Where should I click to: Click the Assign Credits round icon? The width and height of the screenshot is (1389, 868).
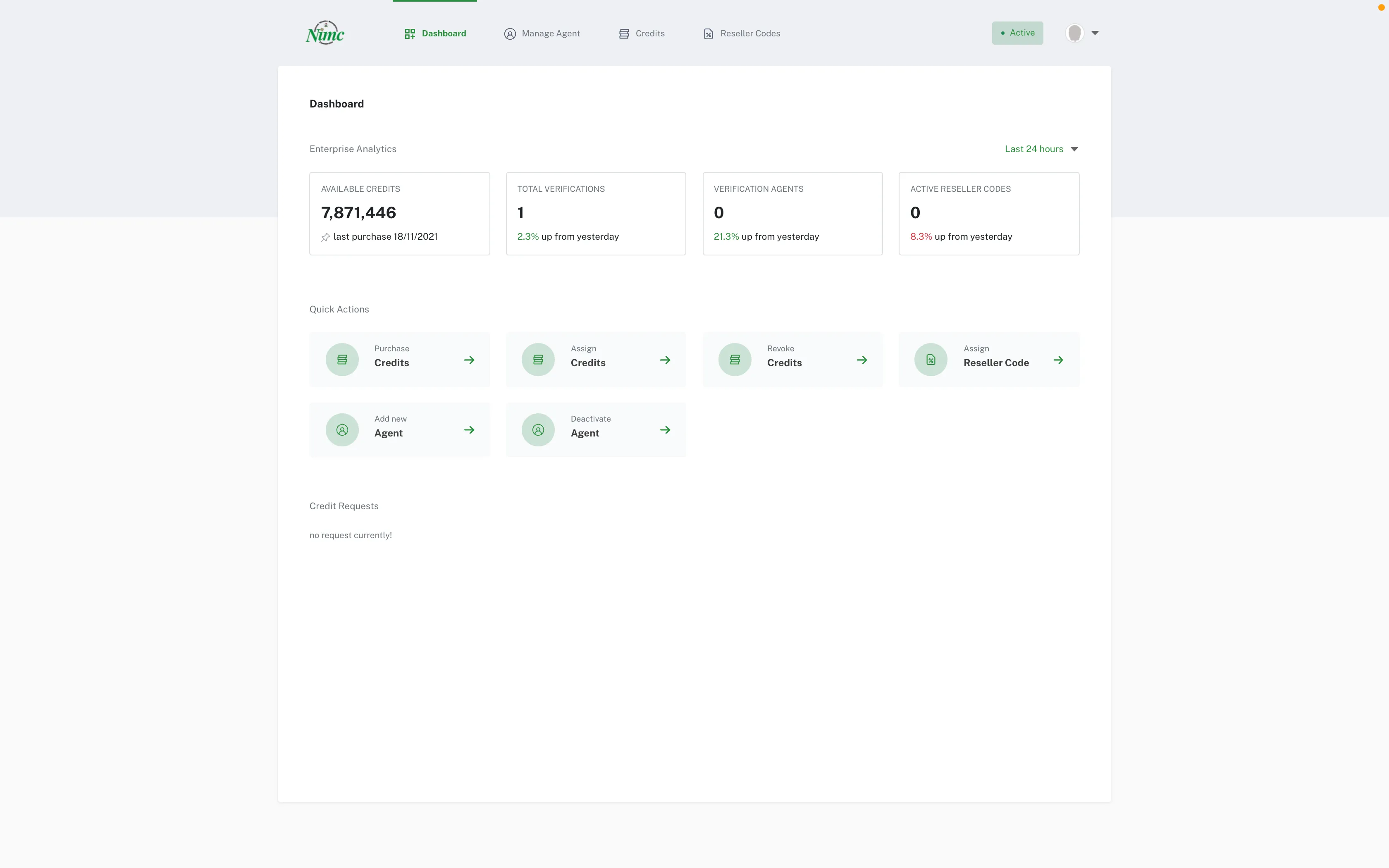pyautogui.click(x=538, y=360)
